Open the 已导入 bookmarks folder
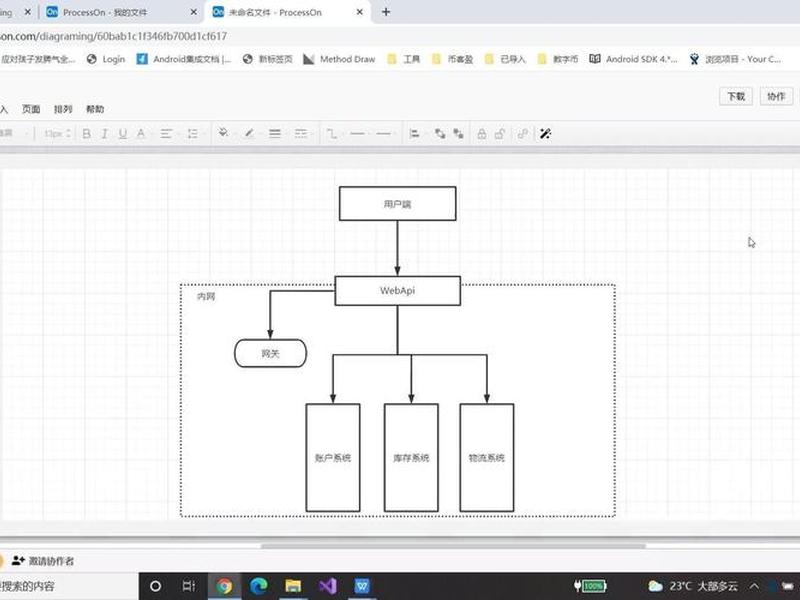 [x=505, y=59]
